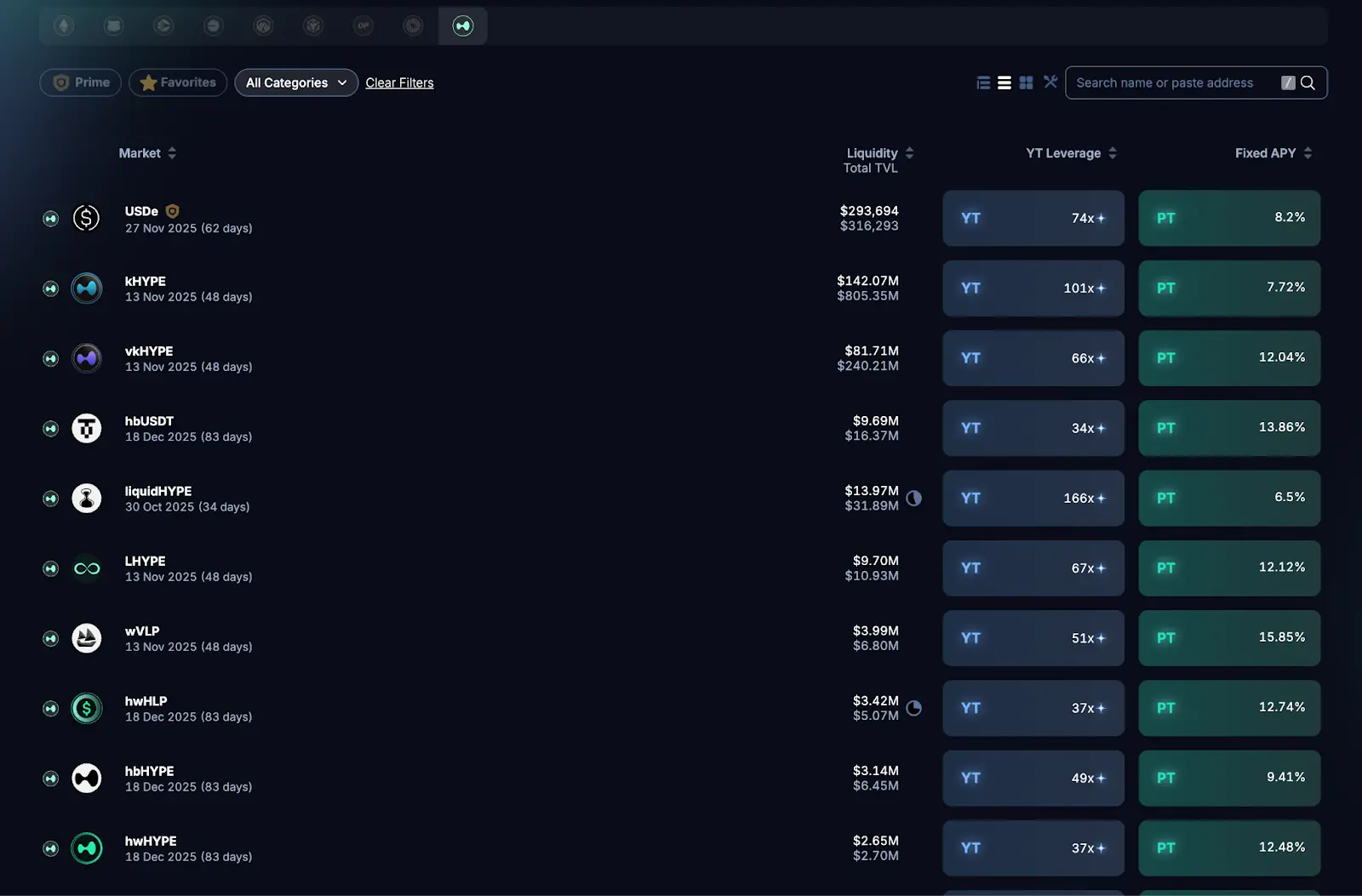Select the active HyperEVM network tab

click(x=463, y=26)
